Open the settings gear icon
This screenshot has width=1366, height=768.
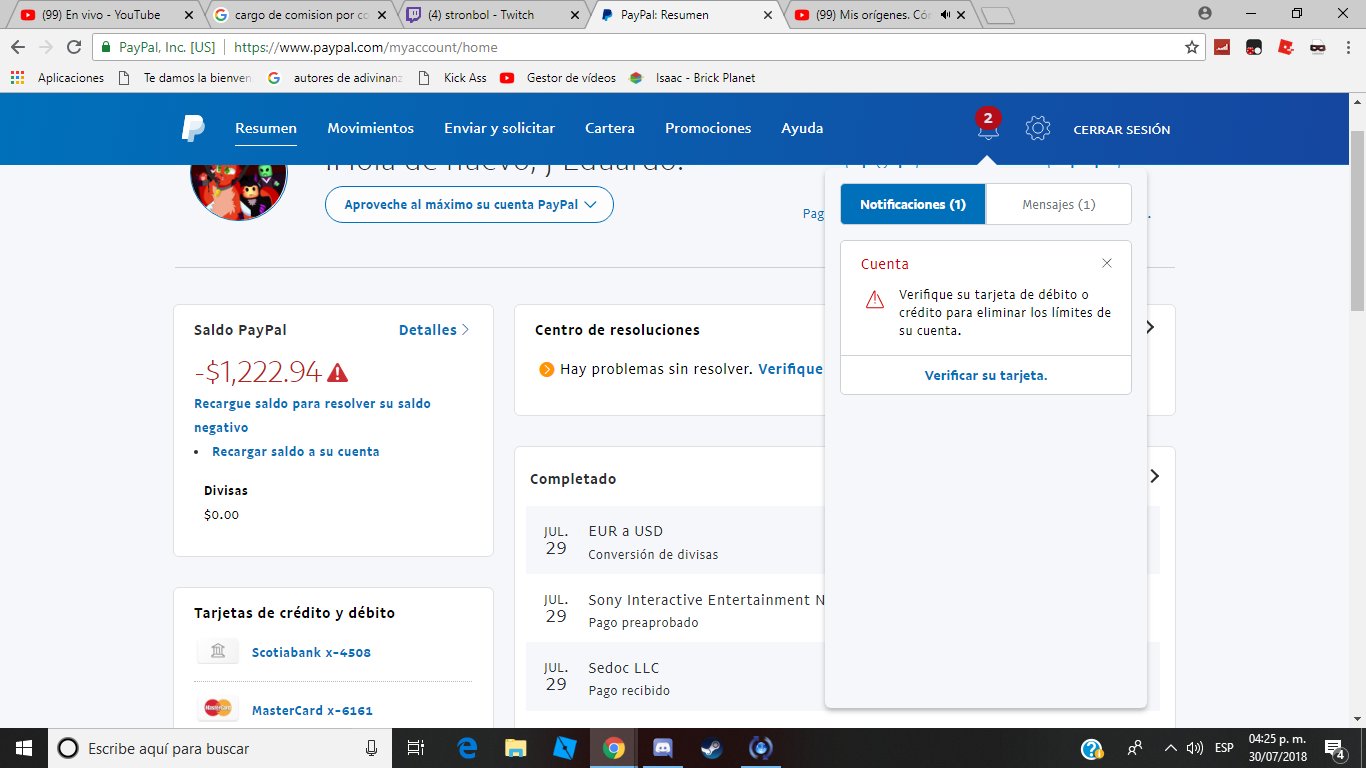tap(1038, 128)
